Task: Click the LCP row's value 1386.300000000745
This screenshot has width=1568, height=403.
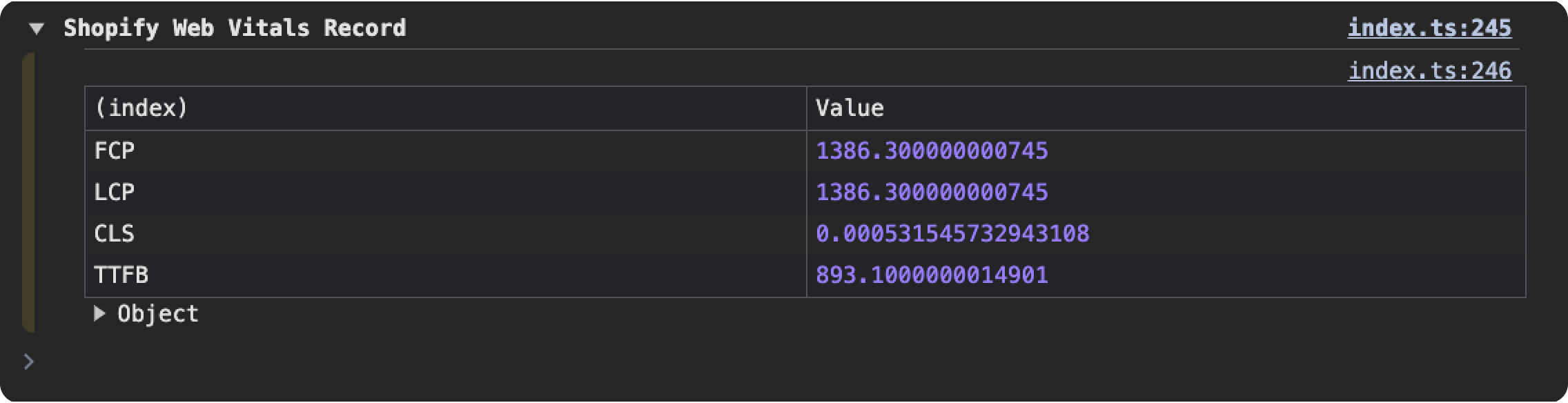Action: pyautogui.click(x=932, y=192)
